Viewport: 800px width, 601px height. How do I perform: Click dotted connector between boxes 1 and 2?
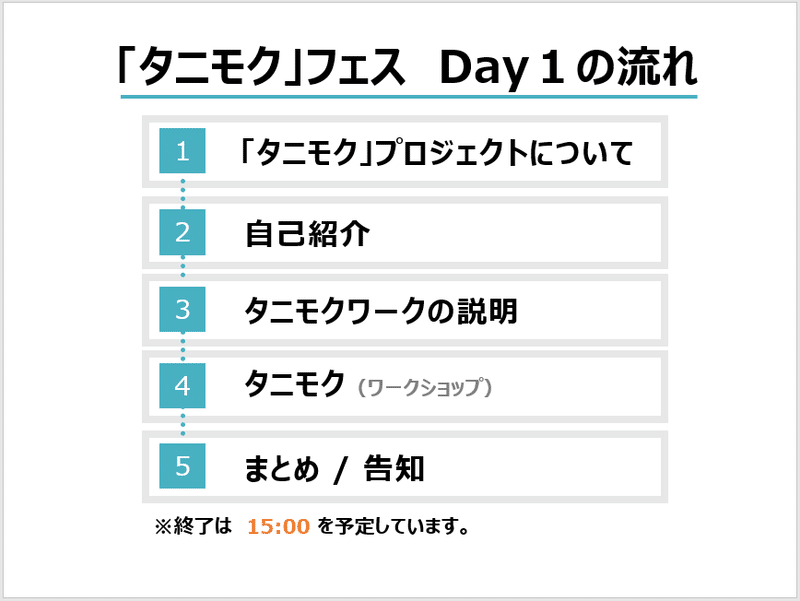183,192
